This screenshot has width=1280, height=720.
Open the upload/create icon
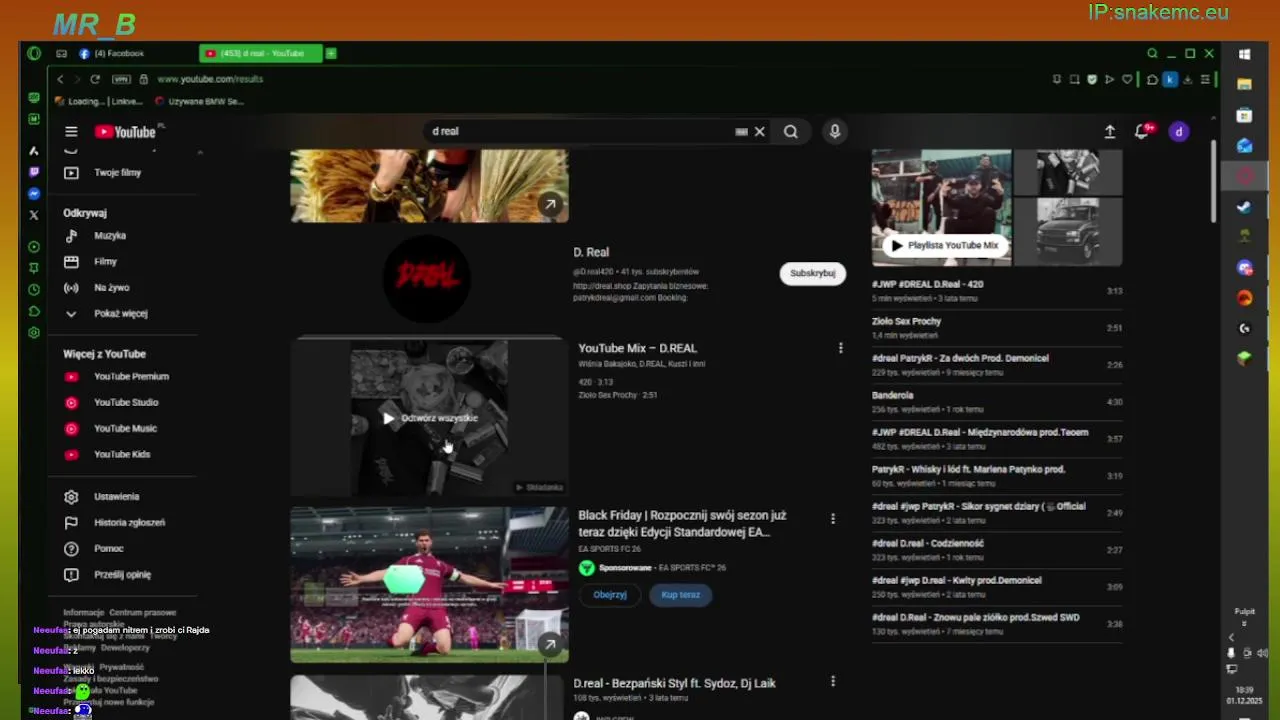coord(1110,131)
